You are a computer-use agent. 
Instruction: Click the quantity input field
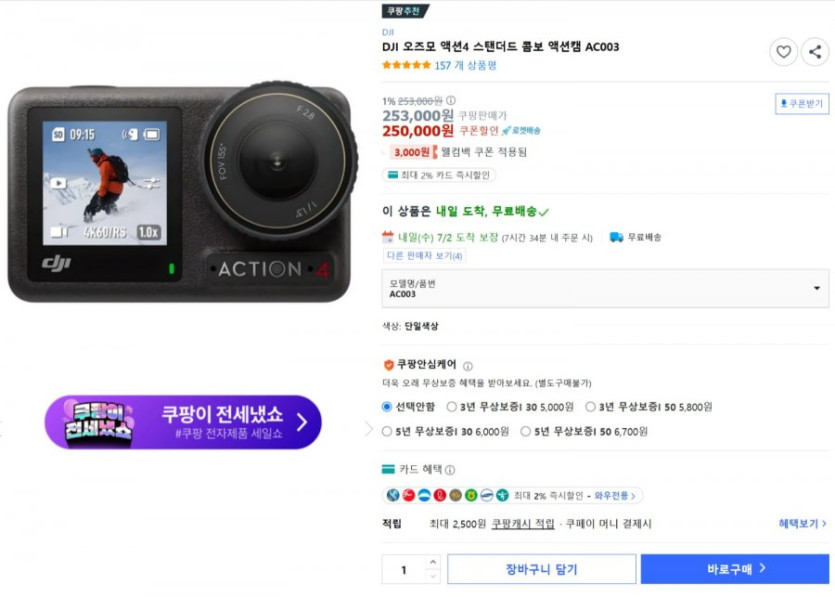(404, 570)
